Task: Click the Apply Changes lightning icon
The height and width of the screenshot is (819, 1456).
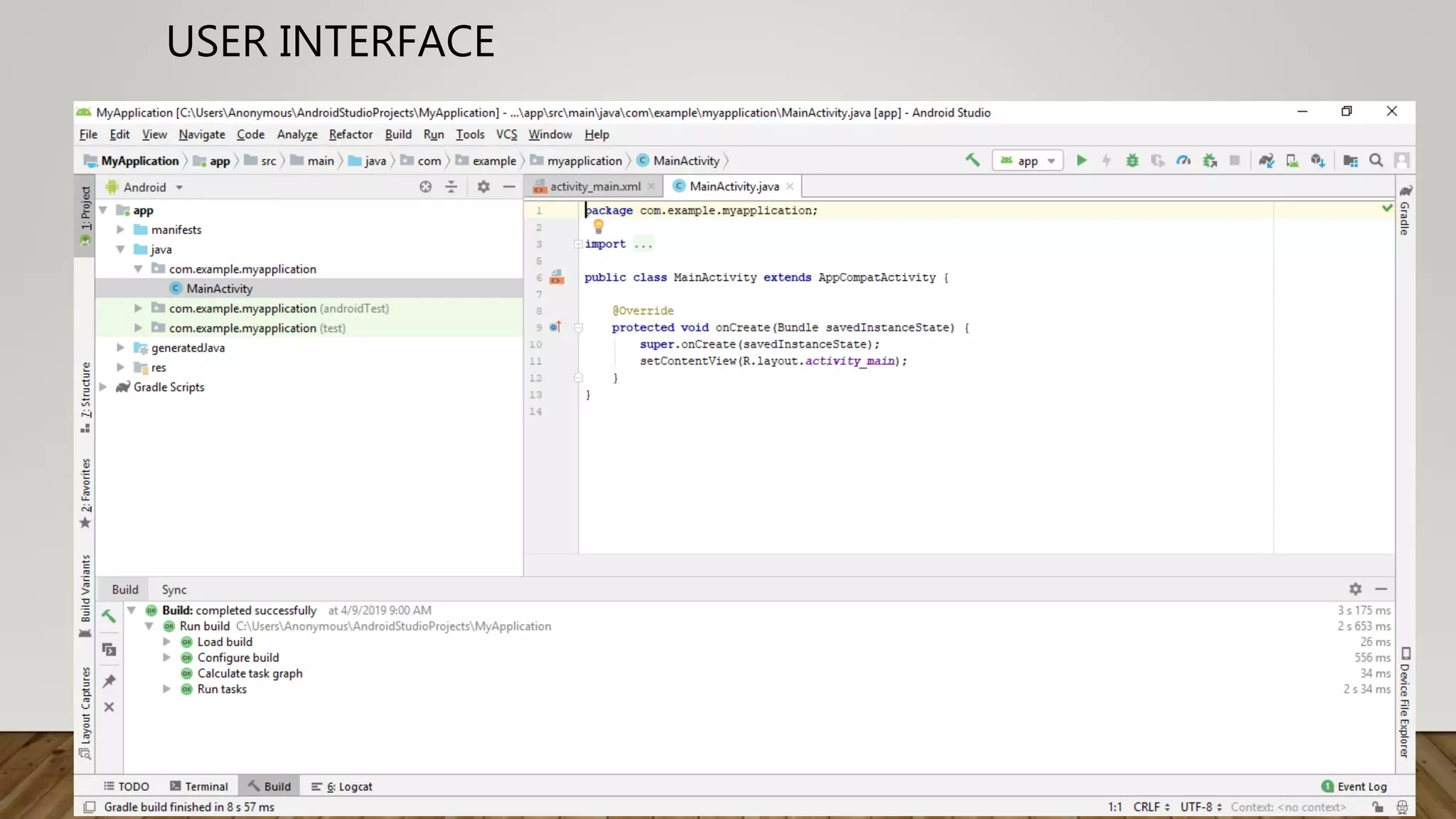Action: (x=1106, y=161)
